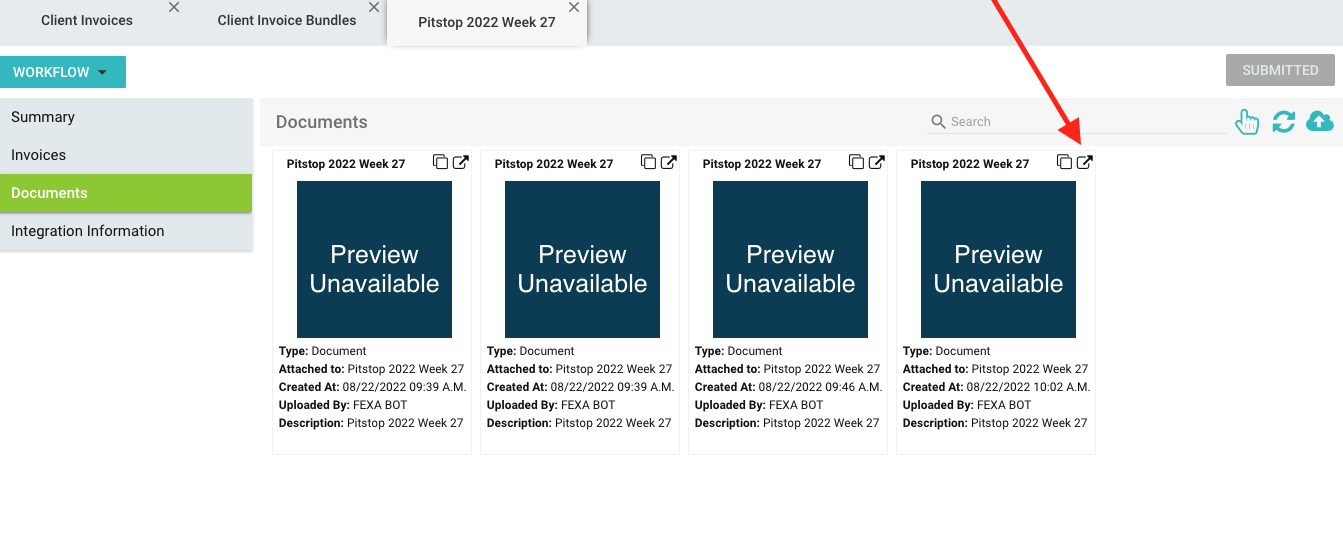Click the SUBMITTED status button
1343x558 pixels.
(1280, 70)
